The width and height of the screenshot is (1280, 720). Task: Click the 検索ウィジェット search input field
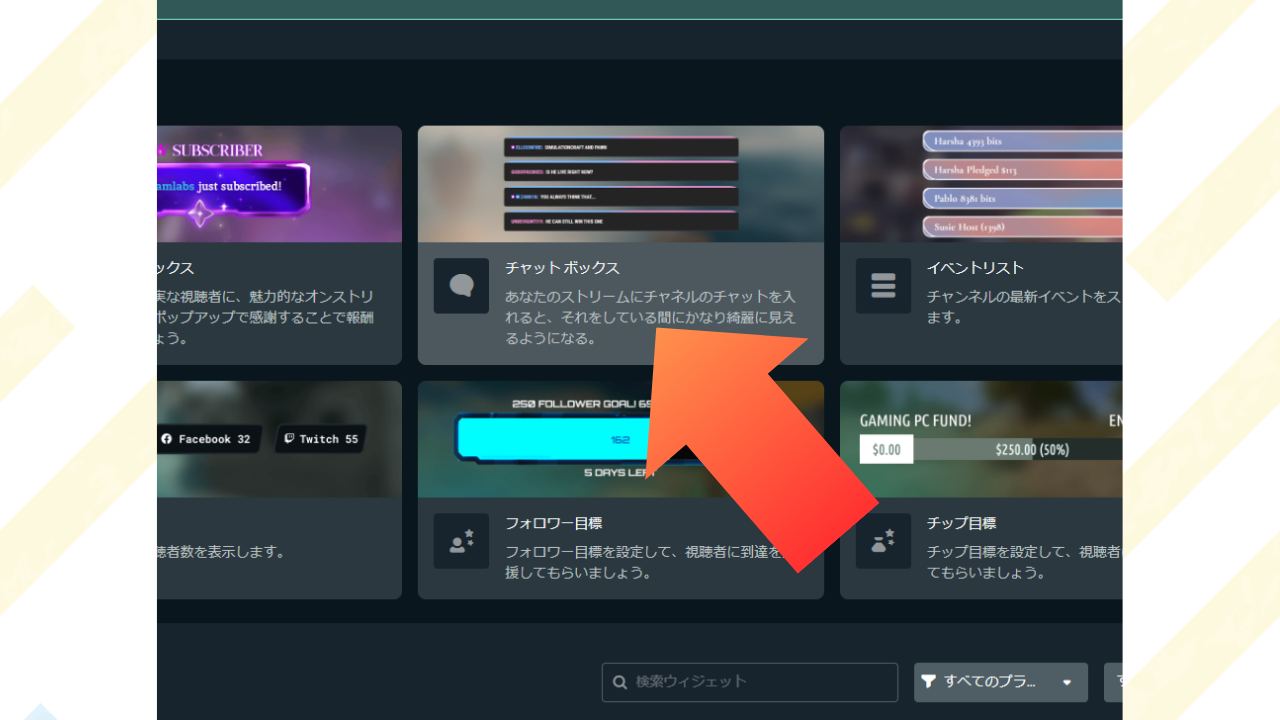(x=748, y=682)
